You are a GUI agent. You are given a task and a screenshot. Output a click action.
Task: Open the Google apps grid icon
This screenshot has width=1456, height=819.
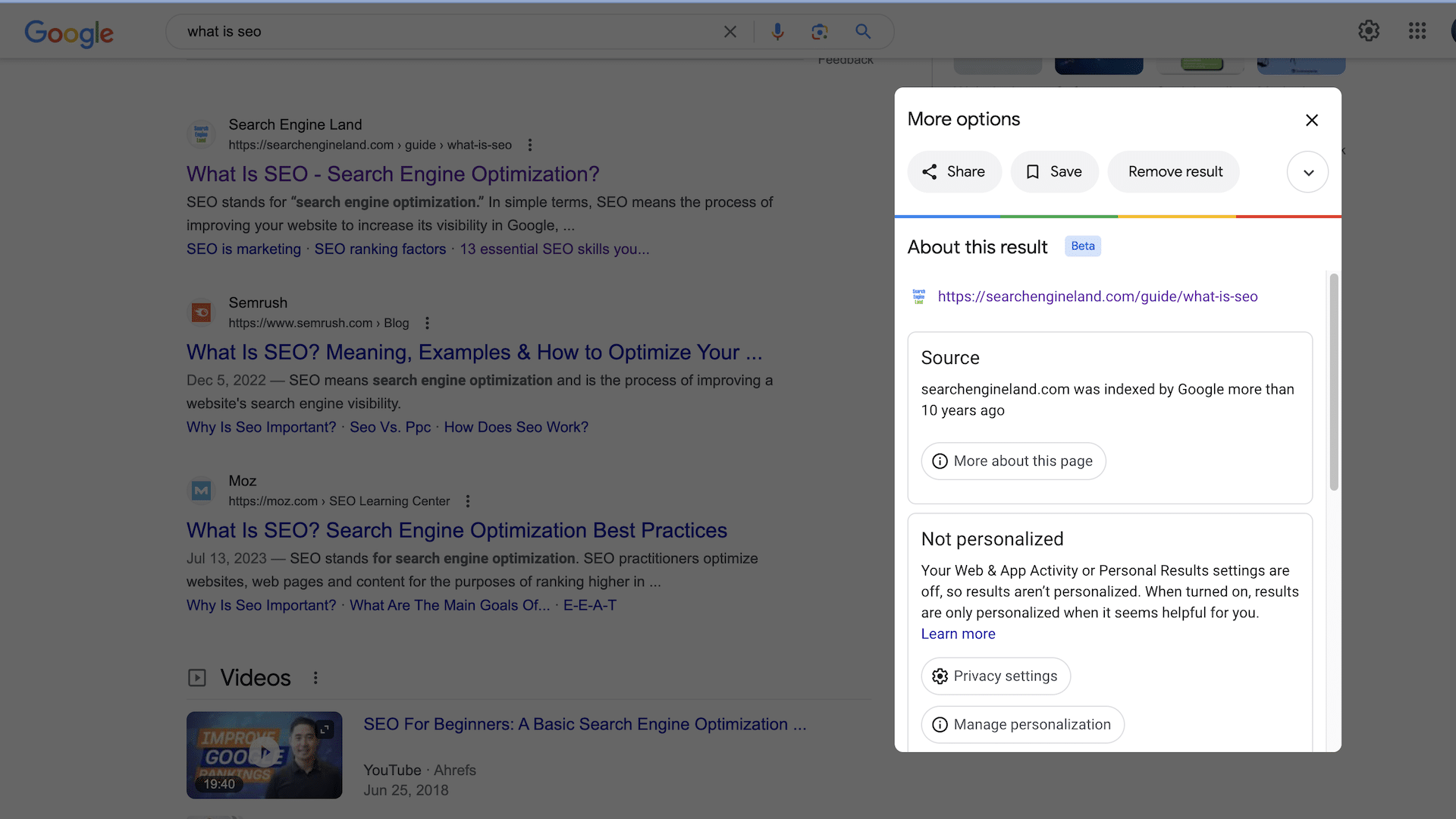(1417, 31)
